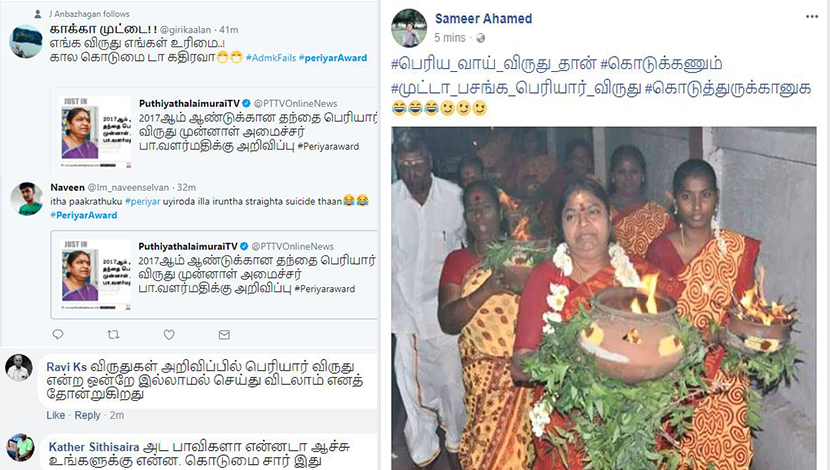Open girikaalan's profile avatar
The width and height of the screenshot is (830, 470).
[26, 41]
